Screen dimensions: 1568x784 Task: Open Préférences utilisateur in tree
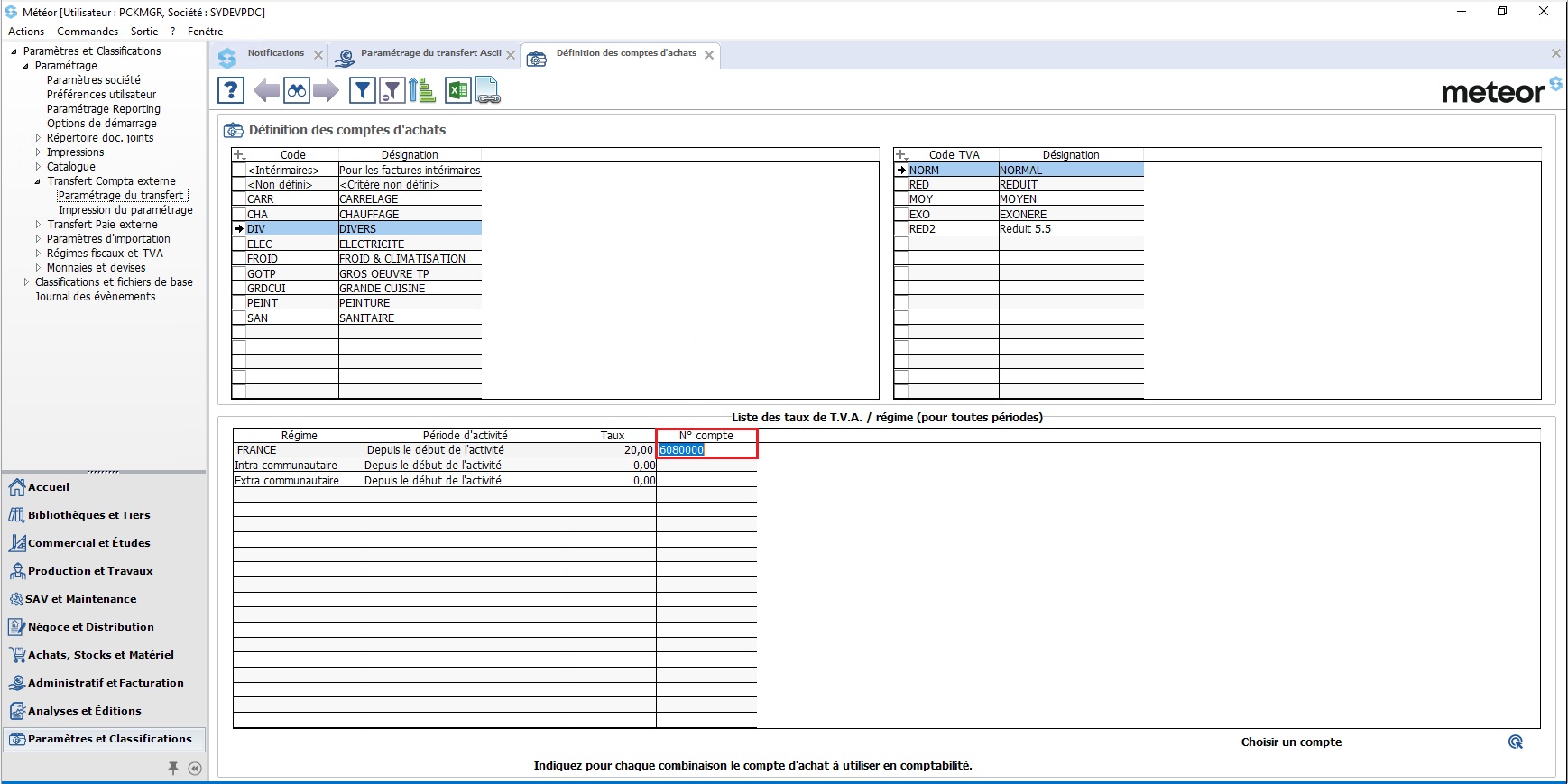coord(101,95)
